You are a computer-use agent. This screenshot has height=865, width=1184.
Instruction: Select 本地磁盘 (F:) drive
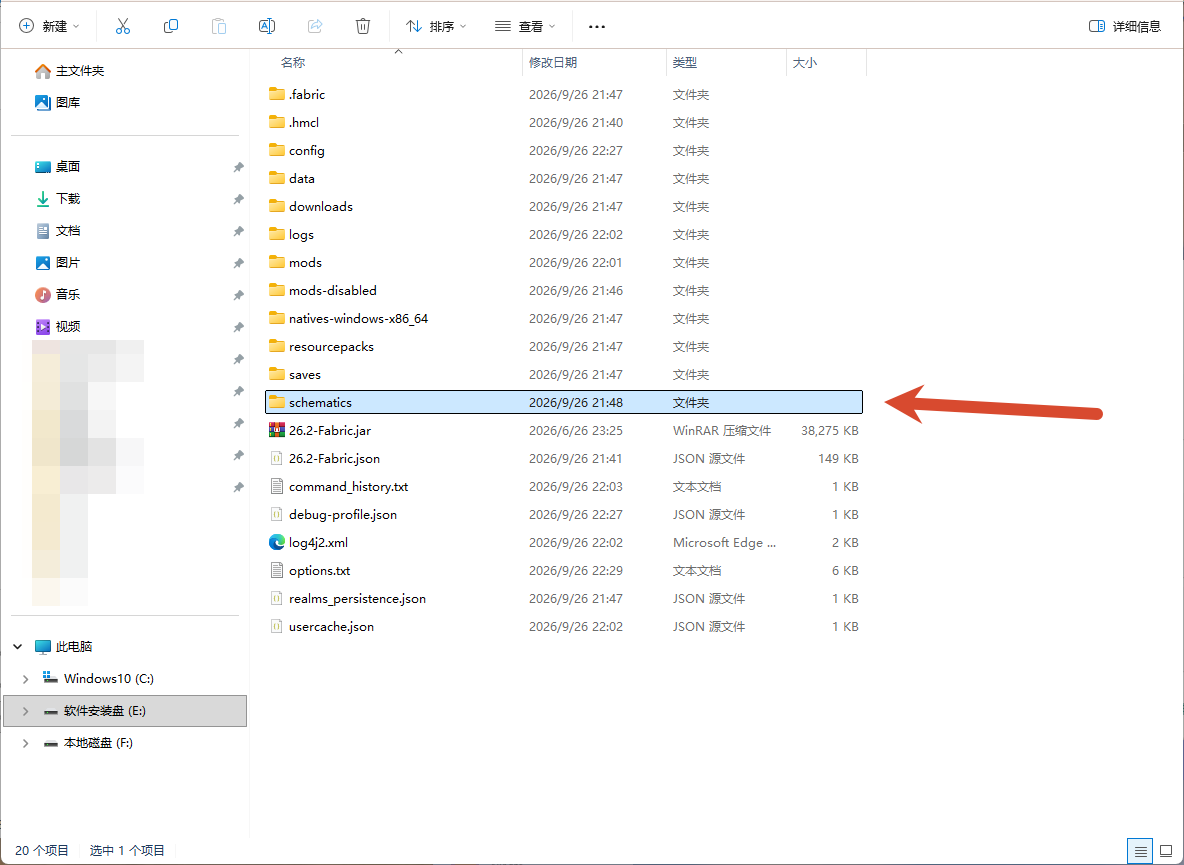tap(88, 743)
